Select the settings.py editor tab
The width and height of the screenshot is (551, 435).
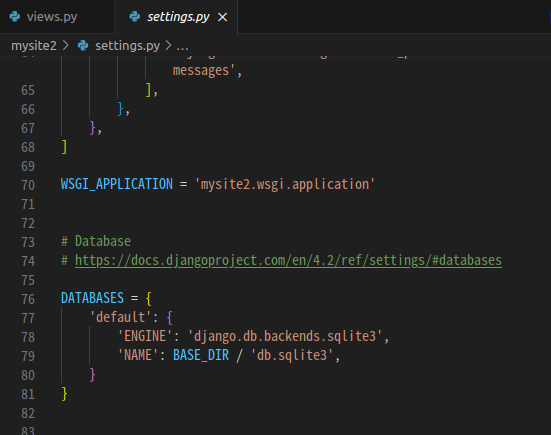(176, 17)
